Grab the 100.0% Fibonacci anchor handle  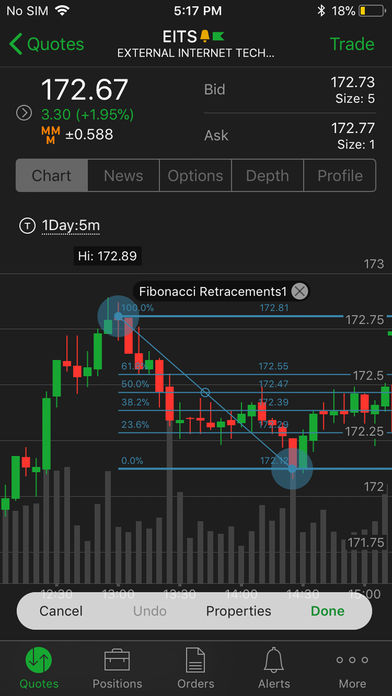[118, 316]
